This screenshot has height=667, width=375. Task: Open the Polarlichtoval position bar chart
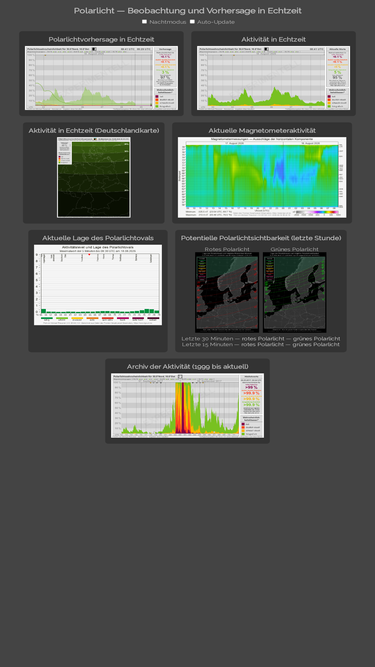[98, 285]
